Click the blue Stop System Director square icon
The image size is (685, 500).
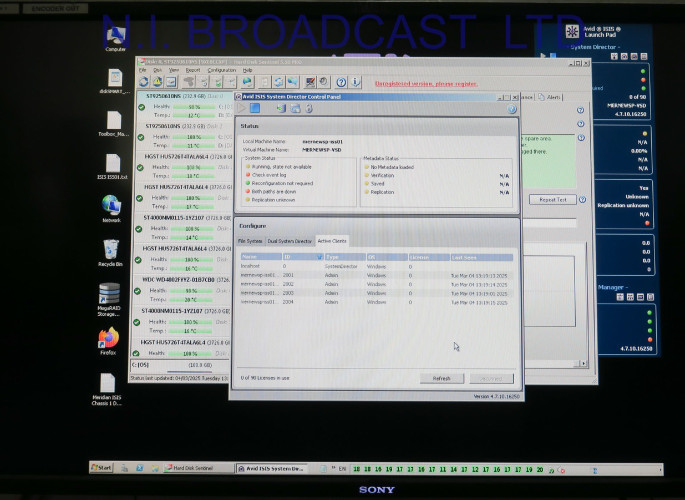(x=255, y=108)
